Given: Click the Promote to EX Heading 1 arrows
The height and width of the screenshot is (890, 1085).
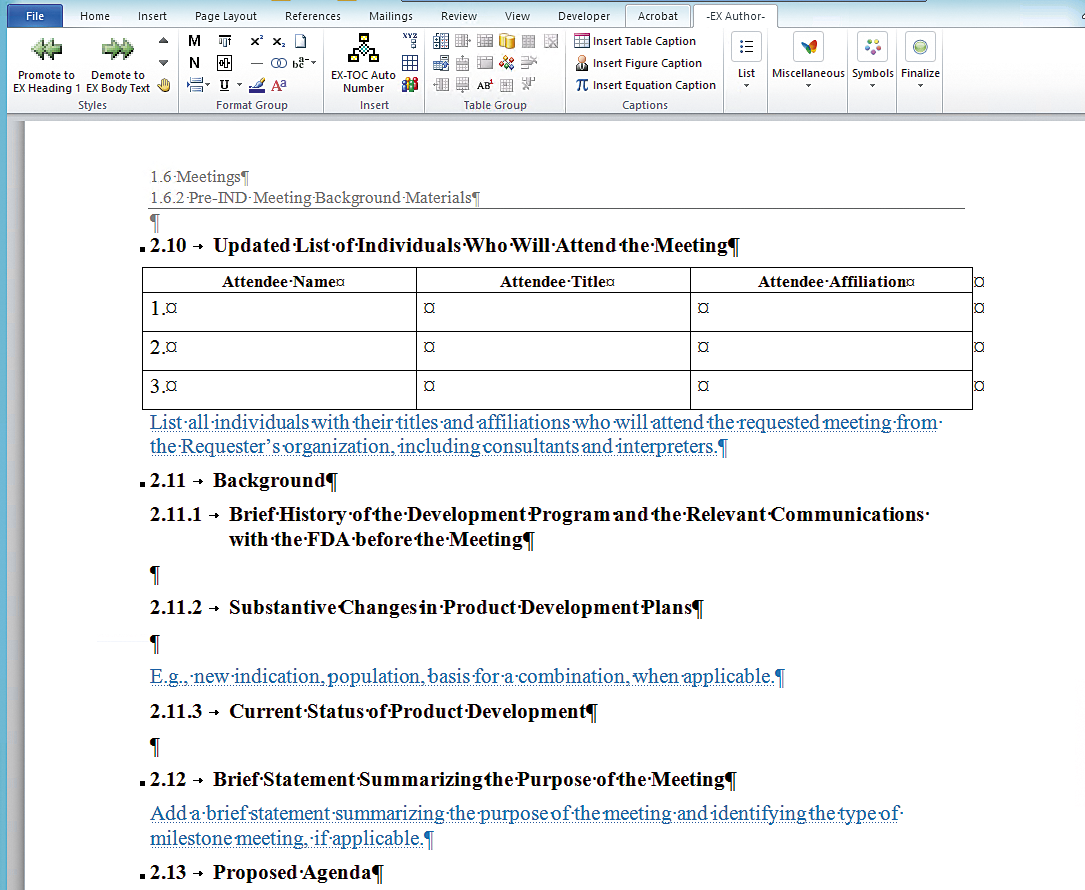Looking at the screenshot, I should [x=46, y=49].
